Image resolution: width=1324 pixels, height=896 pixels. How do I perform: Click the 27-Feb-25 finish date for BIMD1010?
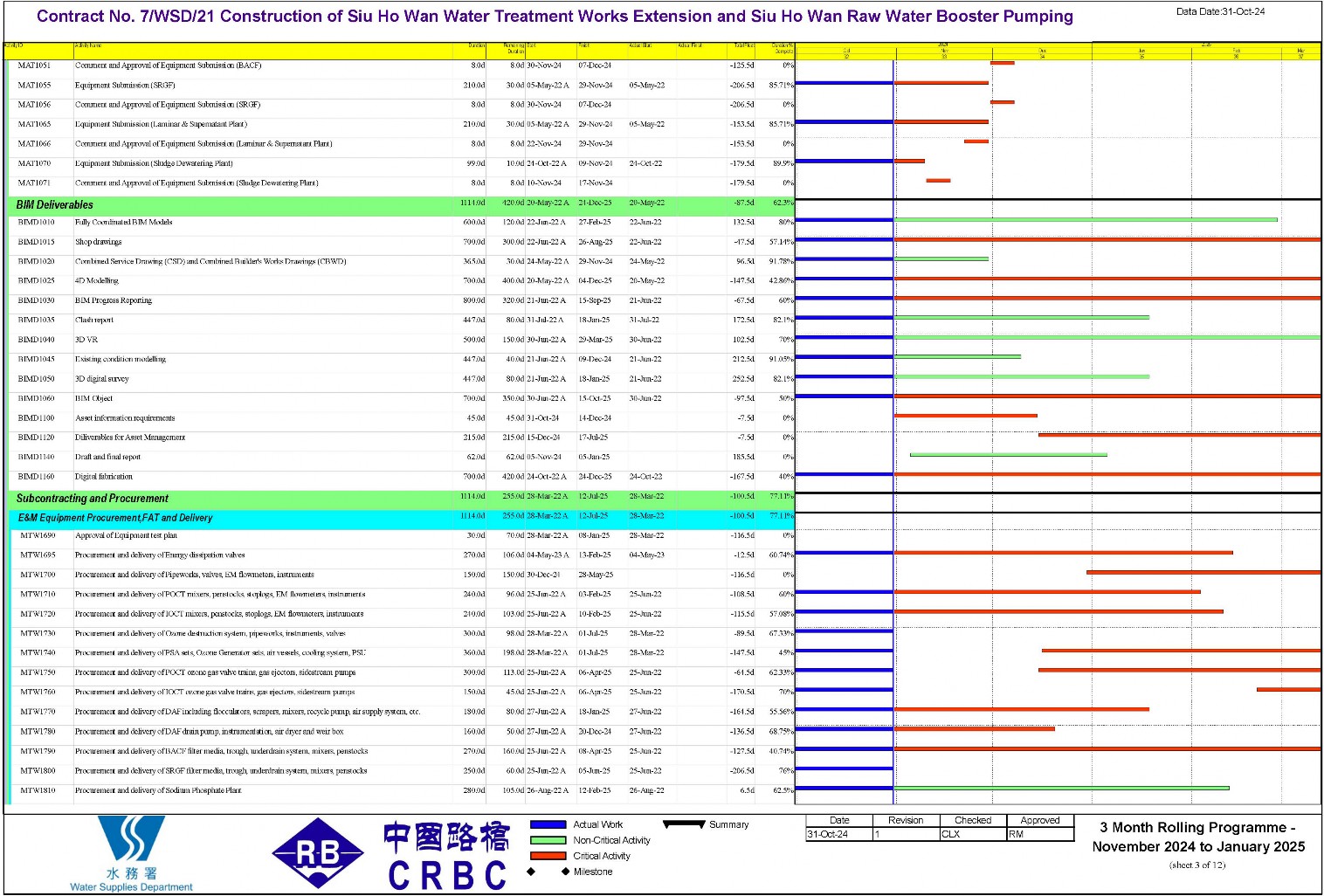(595, 223)
